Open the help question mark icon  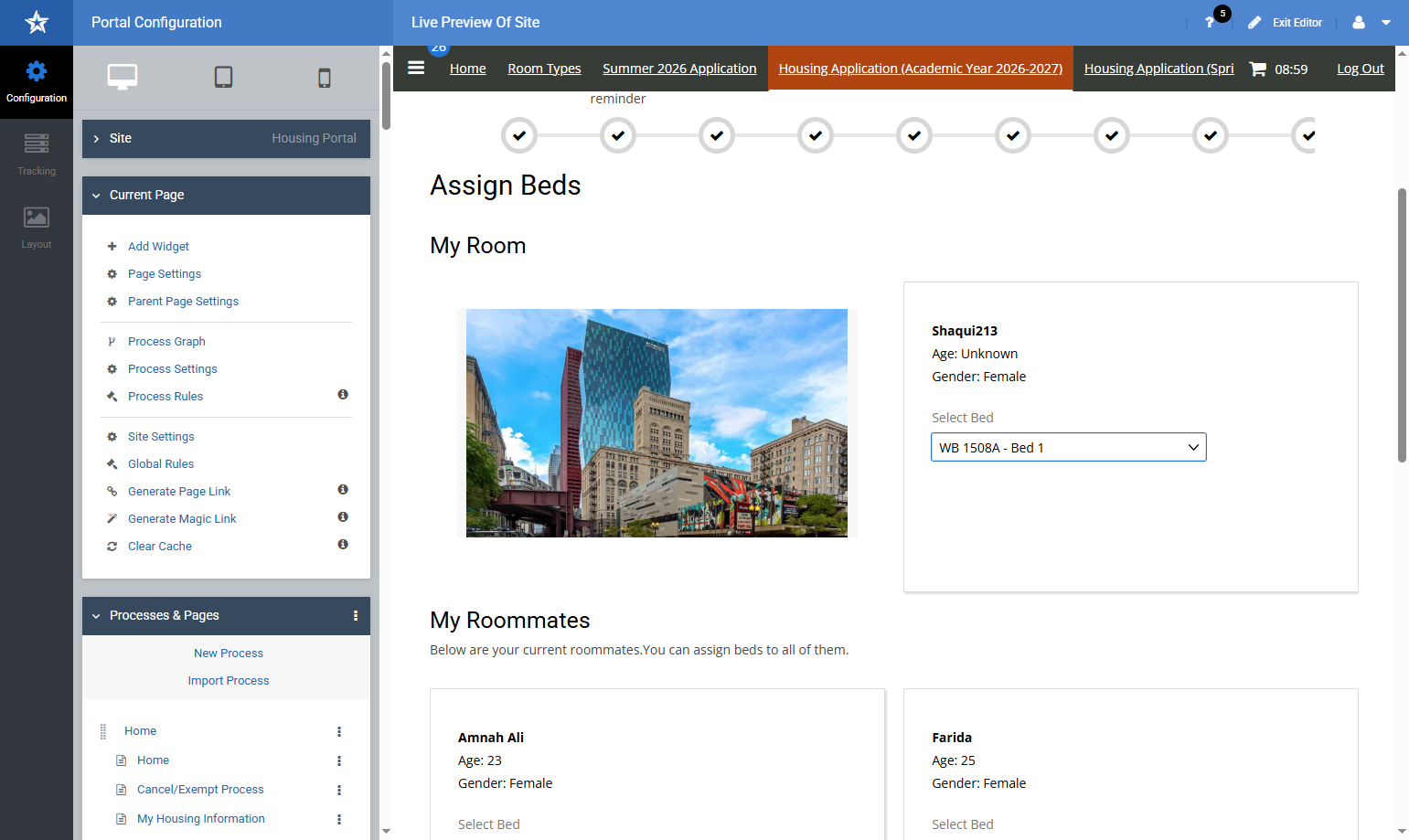coord(1210,22)
